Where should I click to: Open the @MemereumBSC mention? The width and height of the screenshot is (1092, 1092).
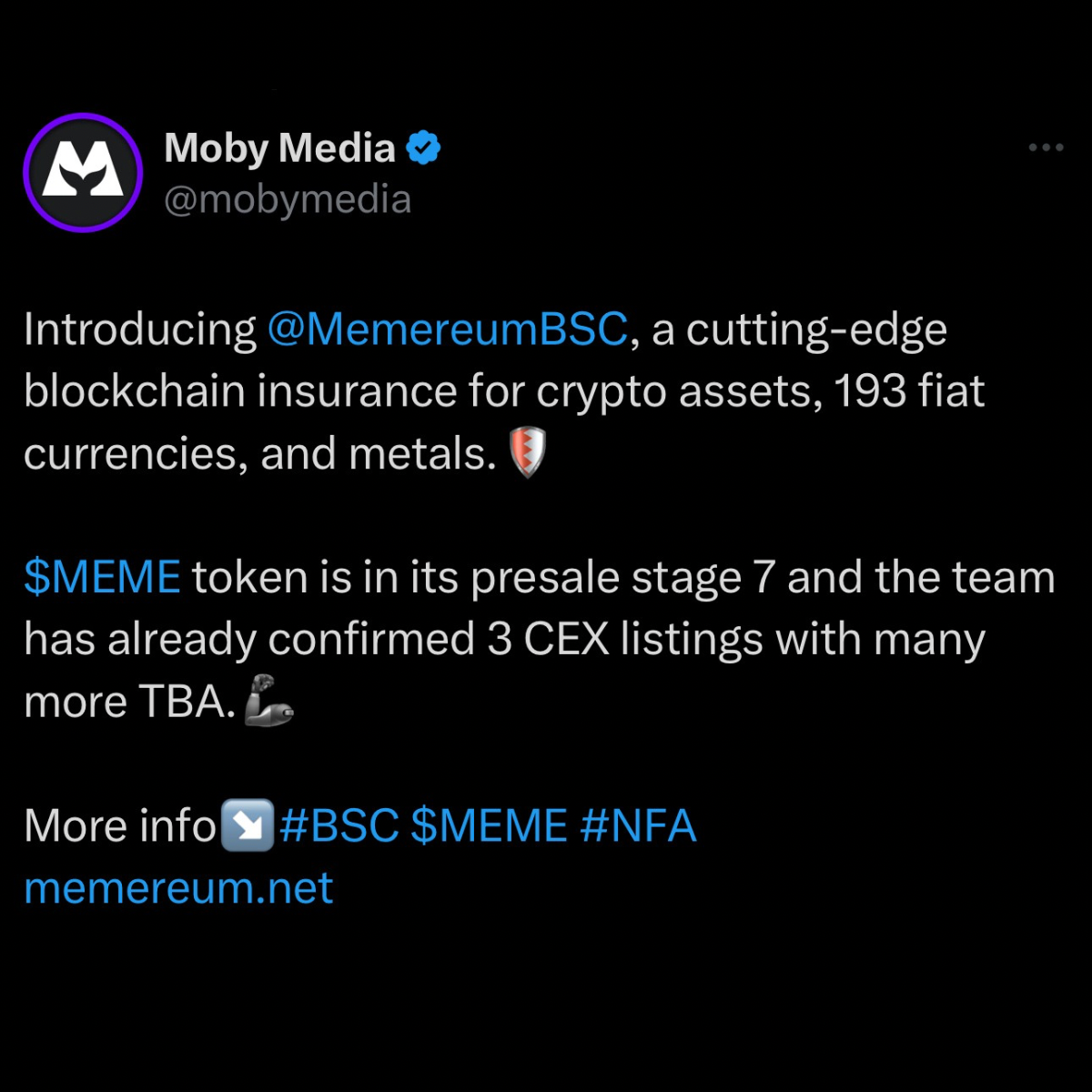(448, 329)
